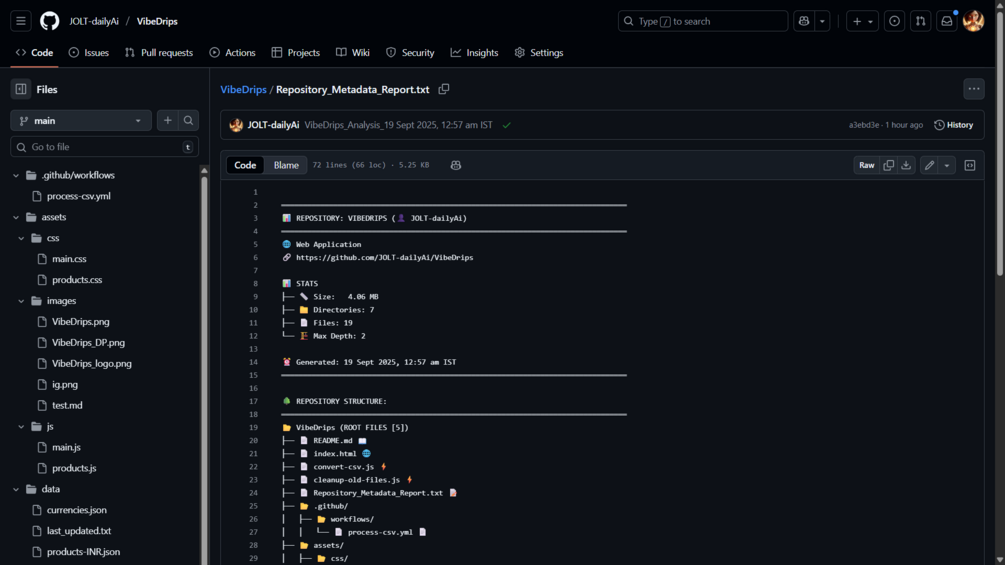Screen dimensions: 1005x565
Task: Focus the Go to file field
Action: click(104, 147)
